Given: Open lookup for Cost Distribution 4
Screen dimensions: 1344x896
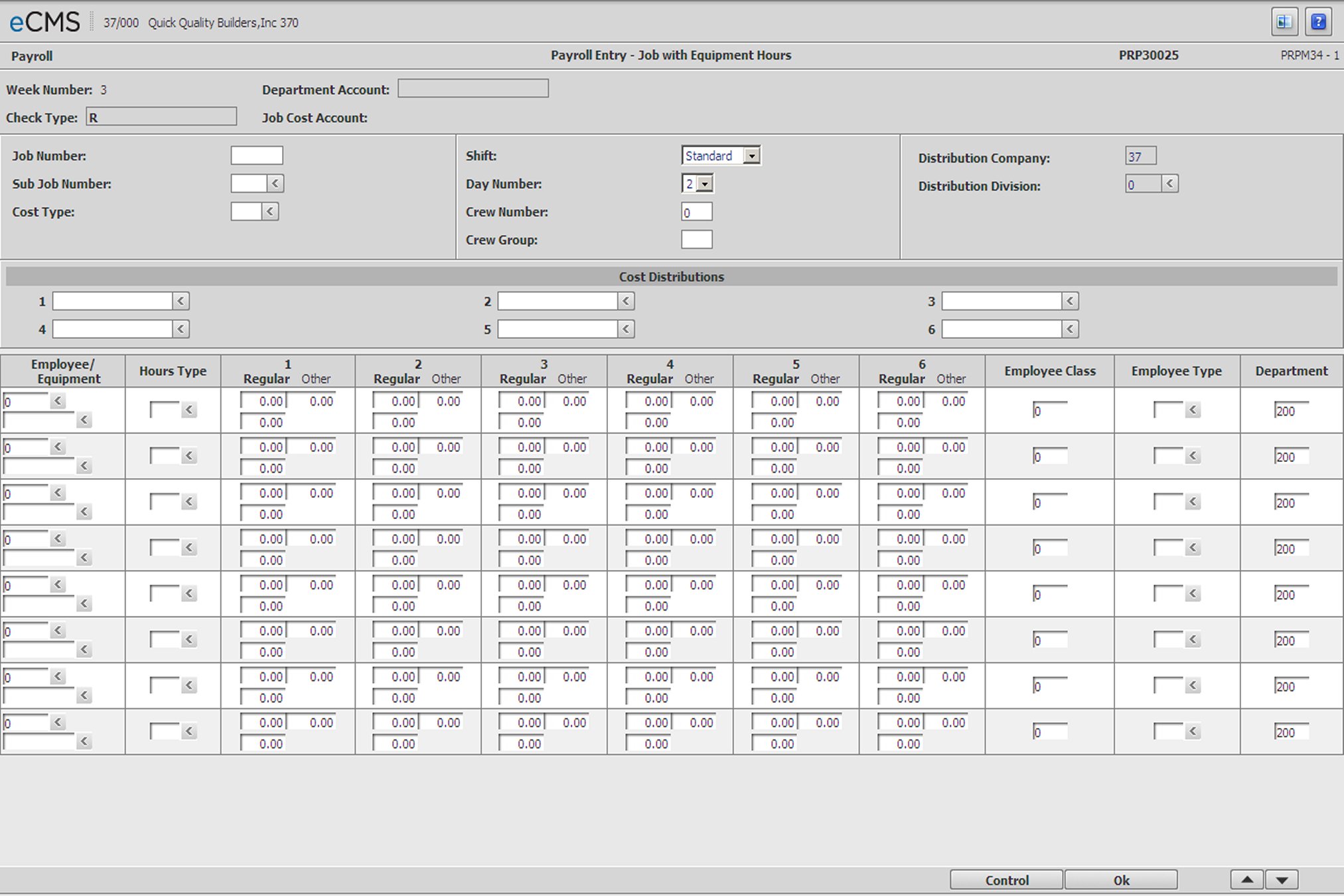Looking at the screenshot, I should [181, 329].
